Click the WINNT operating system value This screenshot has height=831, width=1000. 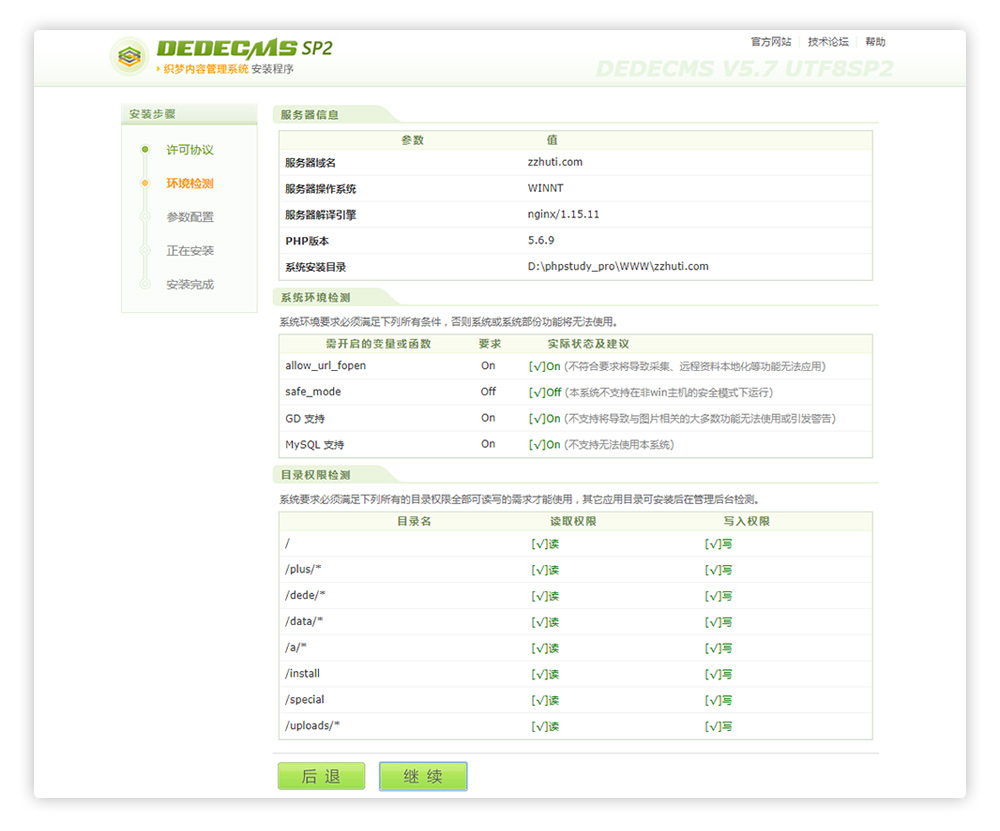[545, 188]
